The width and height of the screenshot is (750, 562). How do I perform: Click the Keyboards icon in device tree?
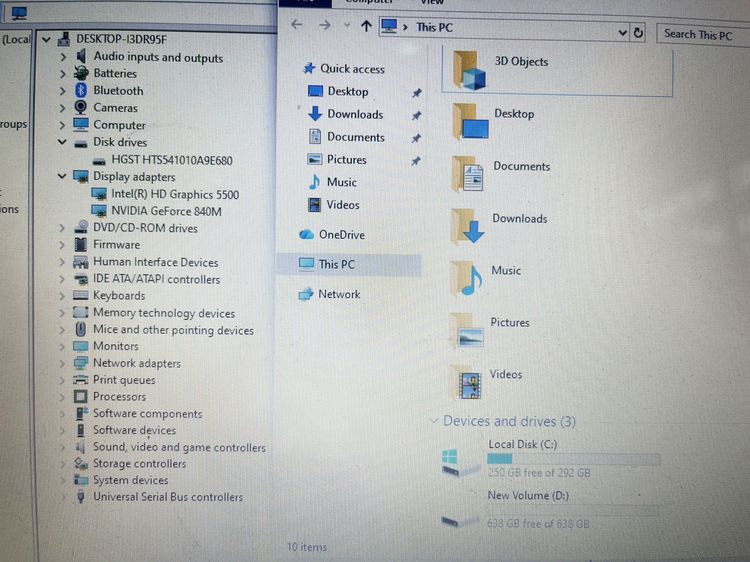tap(80, 295)
